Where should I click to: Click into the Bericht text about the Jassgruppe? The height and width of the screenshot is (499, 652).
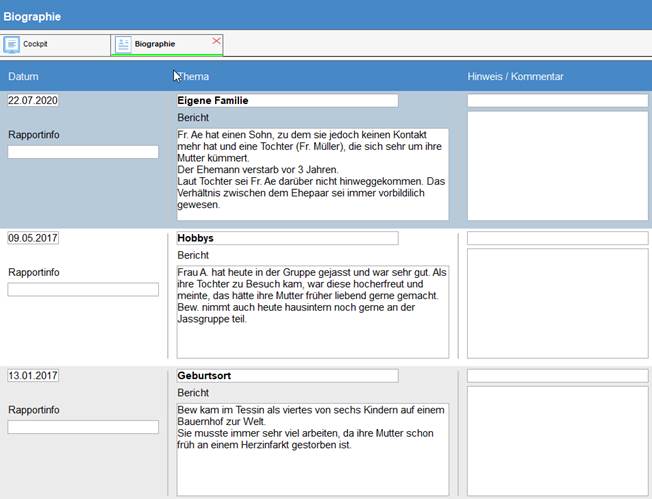tap(312, 310)
